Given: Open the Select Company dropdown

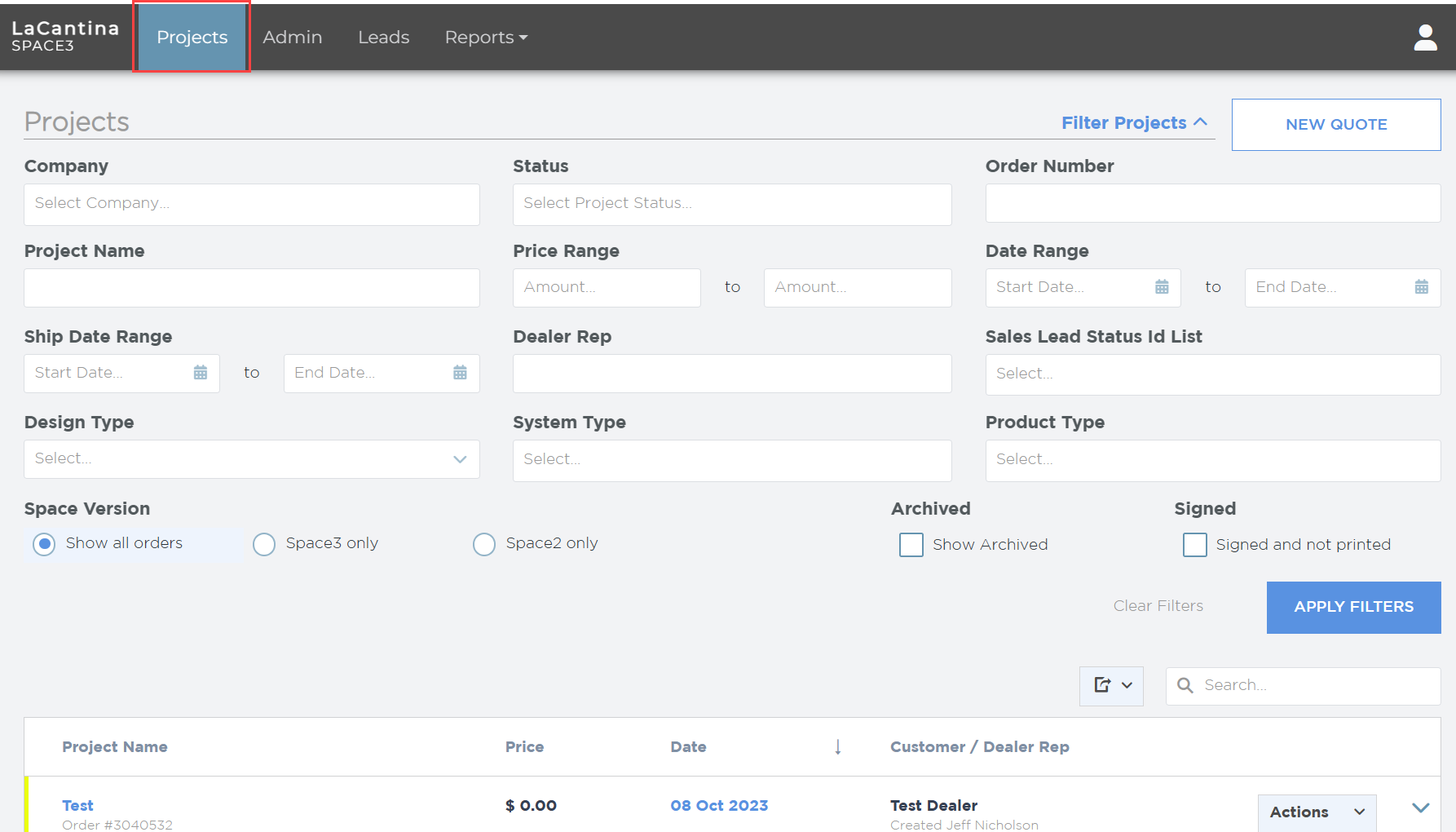Looking at the screenshot, I should tap(252, 205).
